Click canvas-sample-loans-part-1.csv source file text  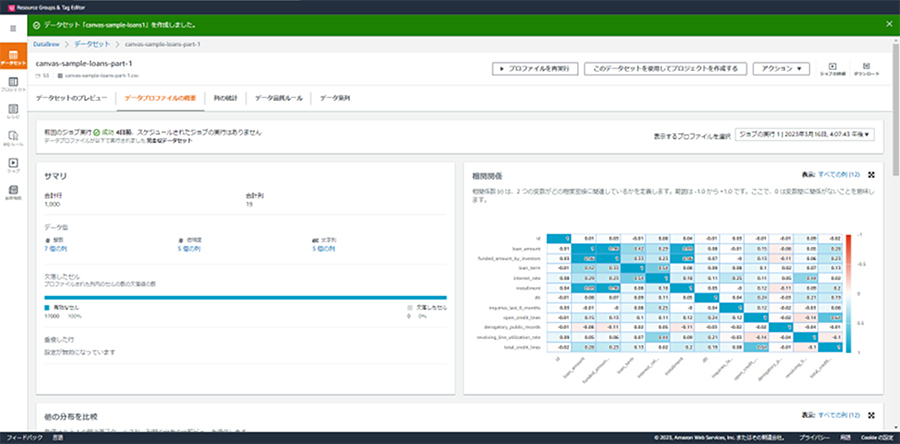click(x=102, y=75)
